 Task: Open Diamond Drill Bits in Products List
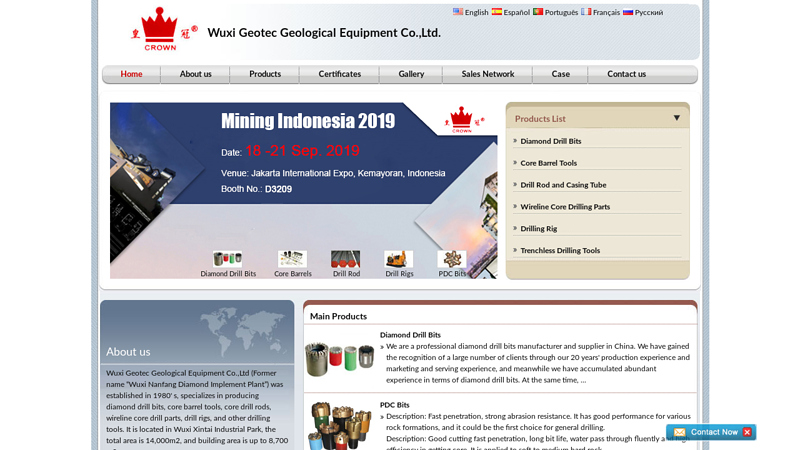tap(551, 141)
